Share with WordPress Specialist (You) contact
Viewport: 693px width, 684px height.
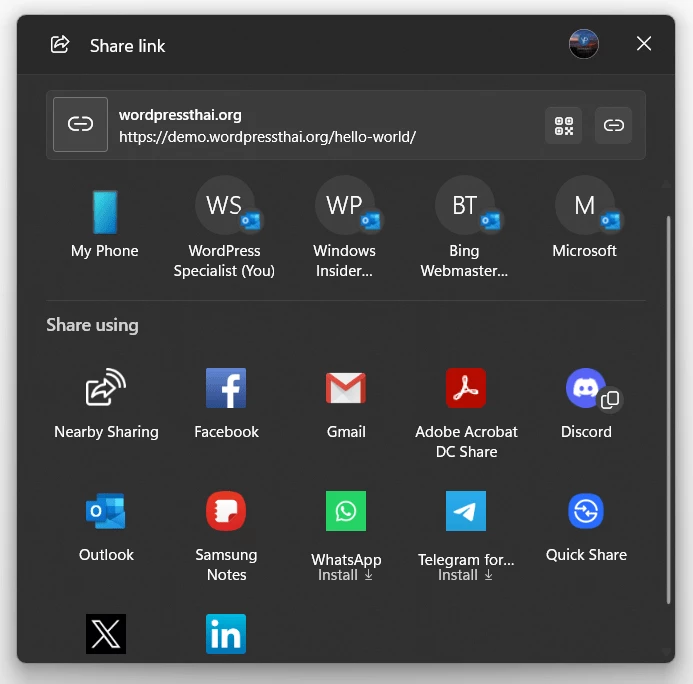[x=225, y=228]
